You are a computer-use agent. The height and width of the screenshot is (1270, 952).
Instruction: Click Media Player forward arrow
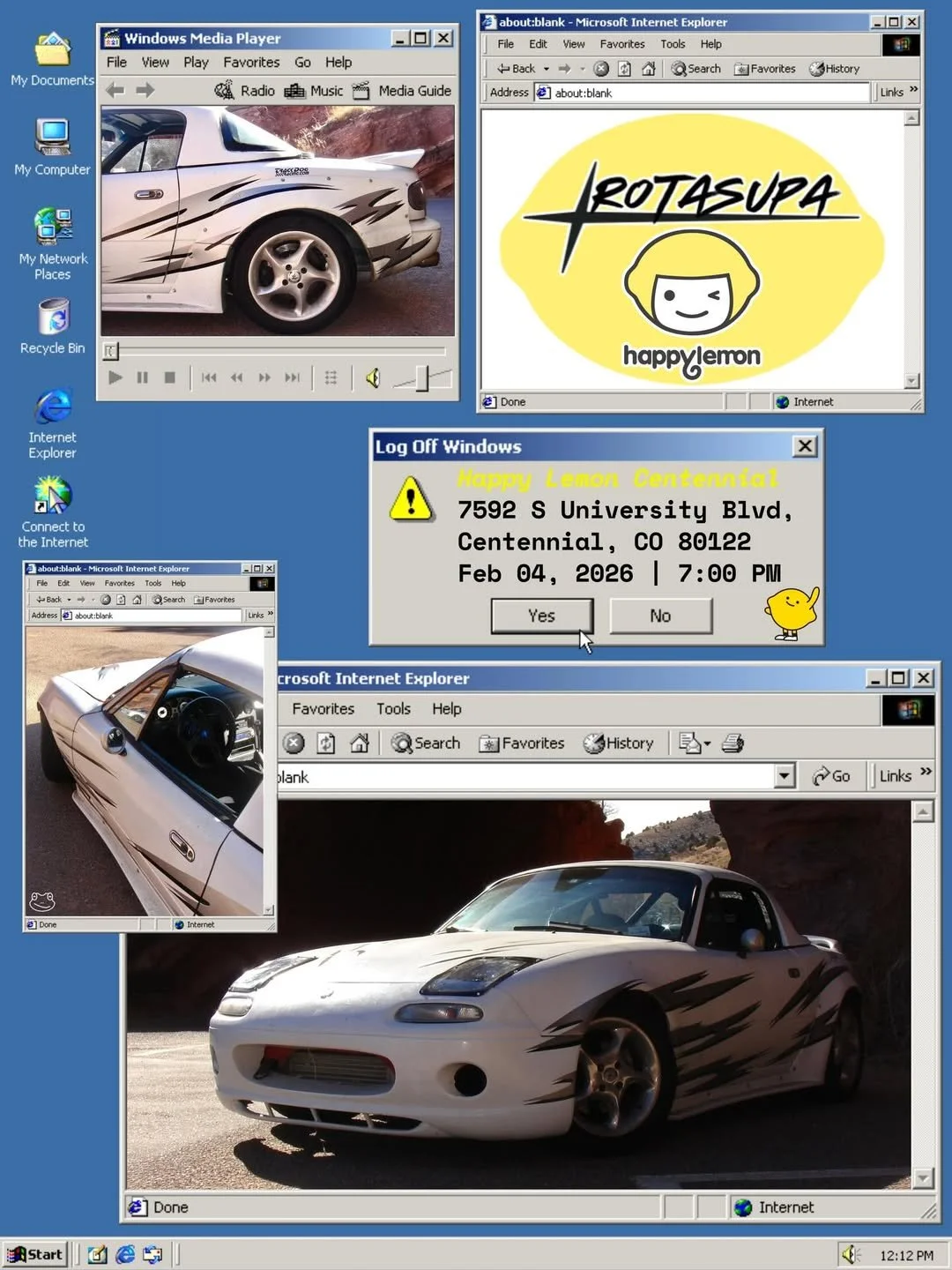pos(145,90)
